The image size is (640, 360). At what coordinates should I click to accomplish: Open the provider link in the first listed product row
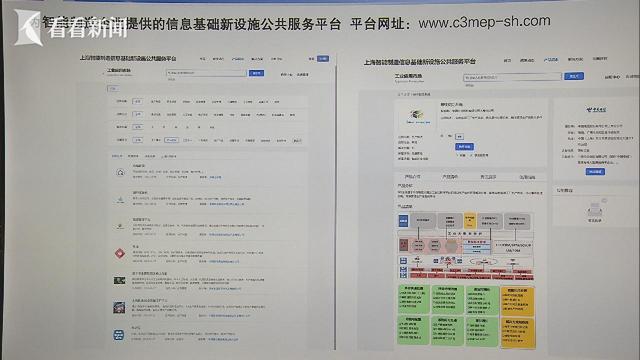pos(215,178)
